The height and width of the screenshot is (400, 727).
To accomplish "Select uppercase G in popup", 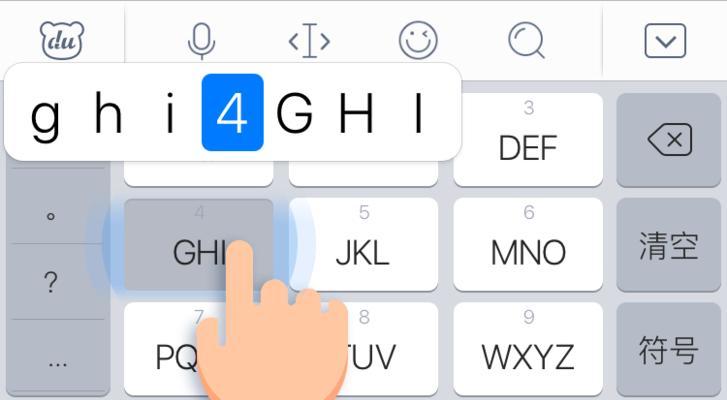I will click(x=294, y=113).
